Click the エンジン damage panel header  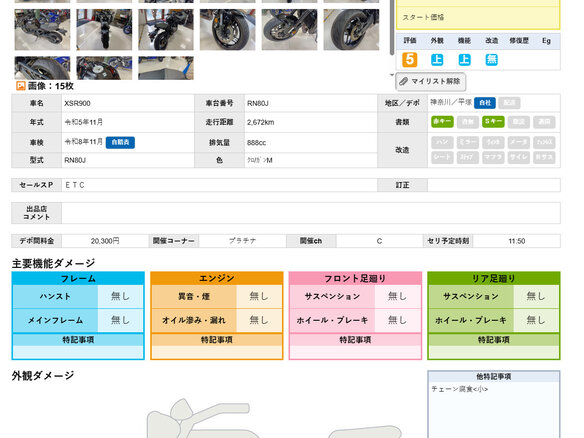(216, 278)
